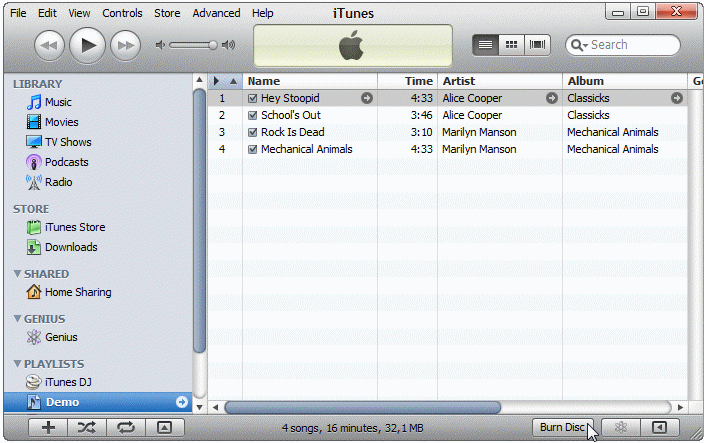Viewport: 704px width, 443px height.
Task: Toggle shuffle
Action: (87, 427)
